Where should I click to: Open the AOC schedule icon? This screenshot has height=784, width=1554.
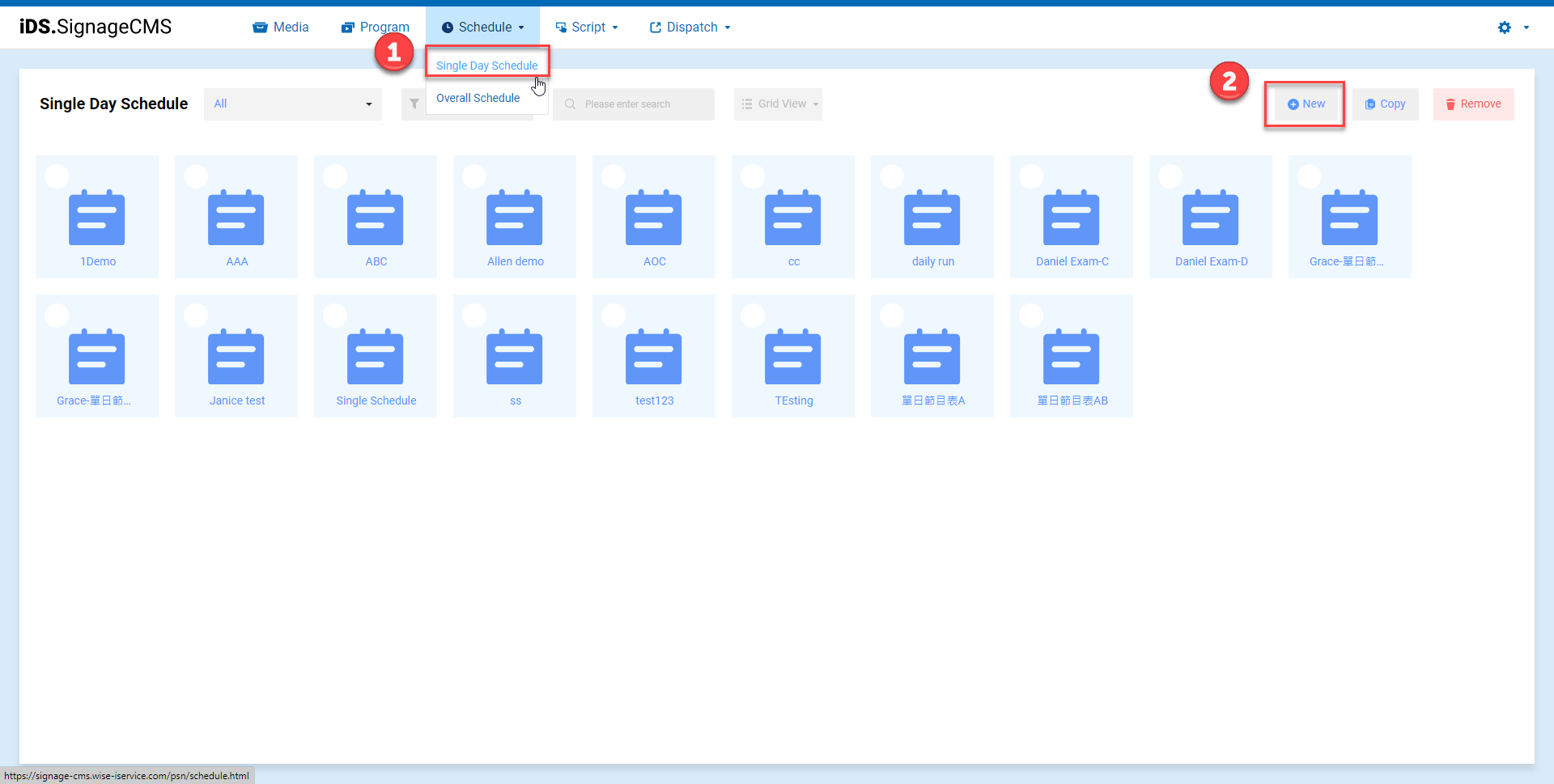click(654, 218)
